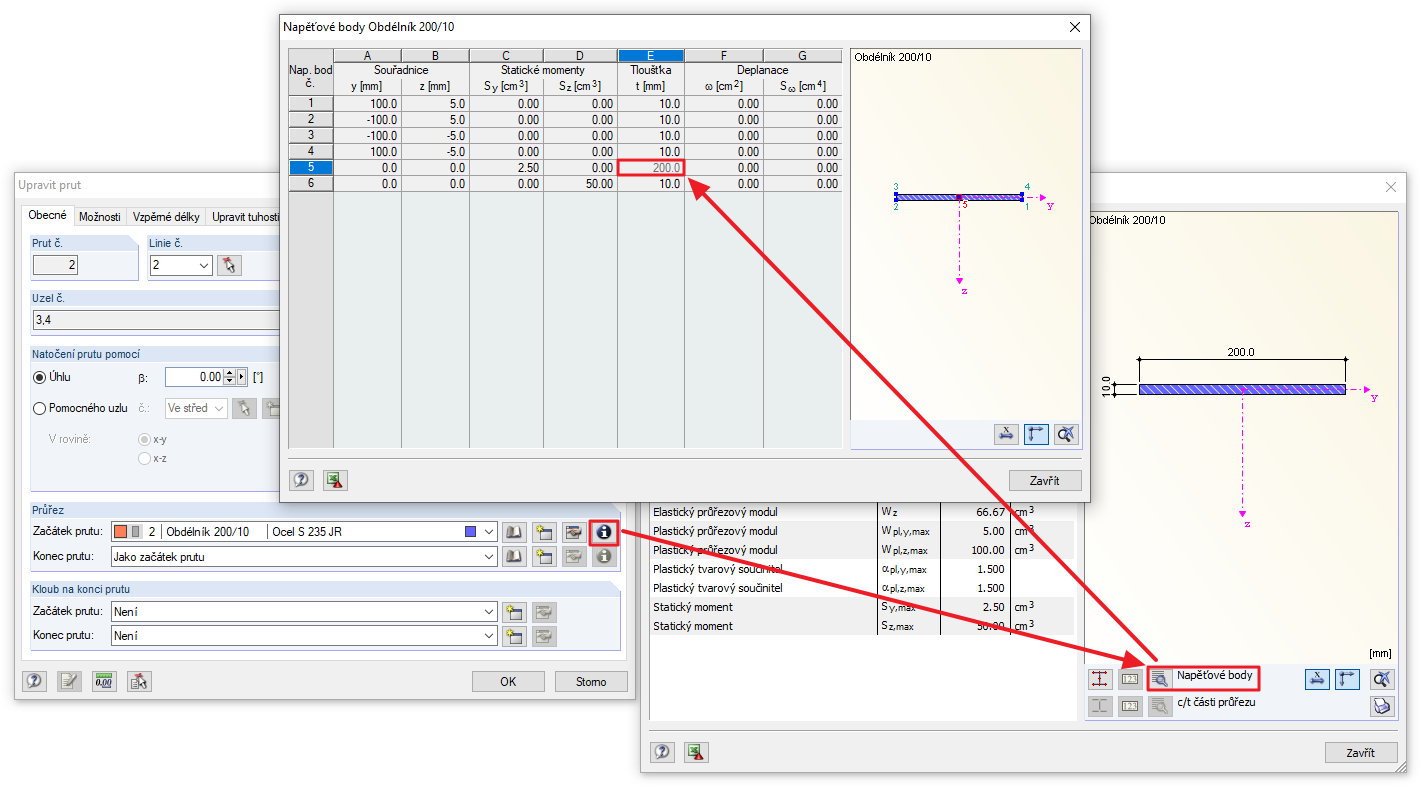
Task: Click stress points icon beside Napěťové body label
Action: pyautogui.click(x=1160, y=679)
